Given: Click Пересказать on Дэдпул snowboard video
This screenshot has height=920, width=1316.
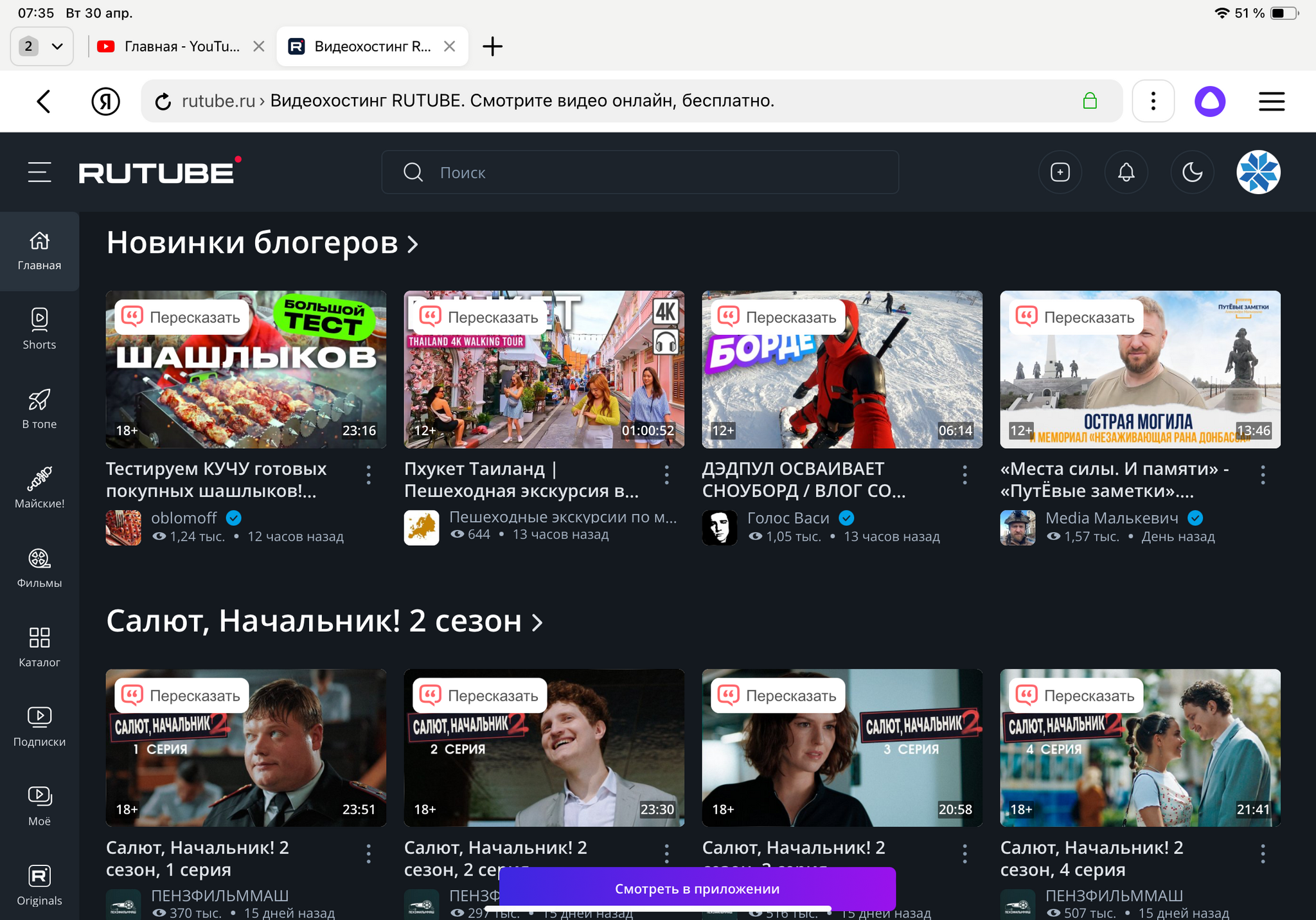Looking at the screenshot, I should tap(778, 317).
